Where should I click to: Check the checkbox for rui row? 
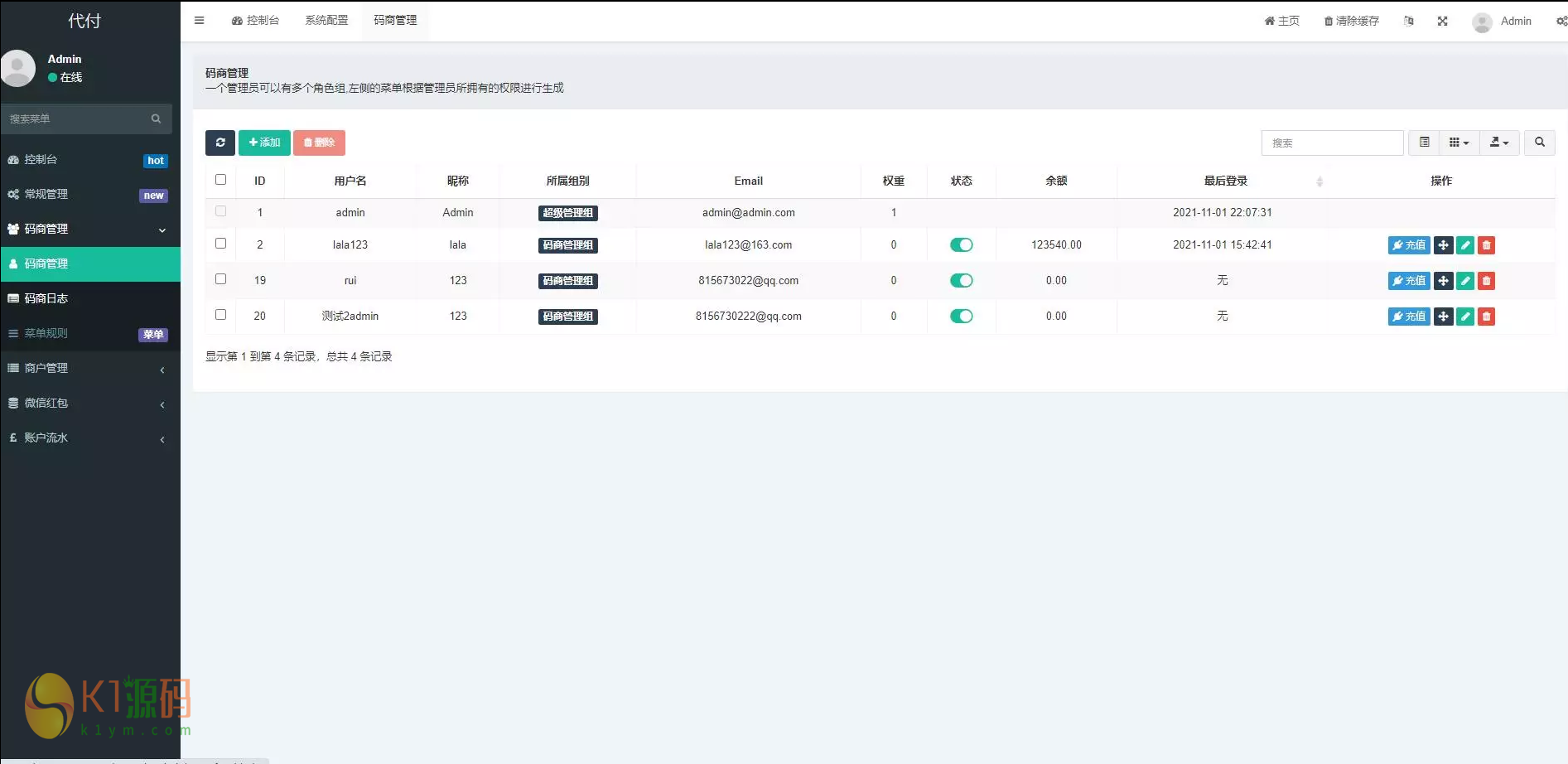(220, 279)
